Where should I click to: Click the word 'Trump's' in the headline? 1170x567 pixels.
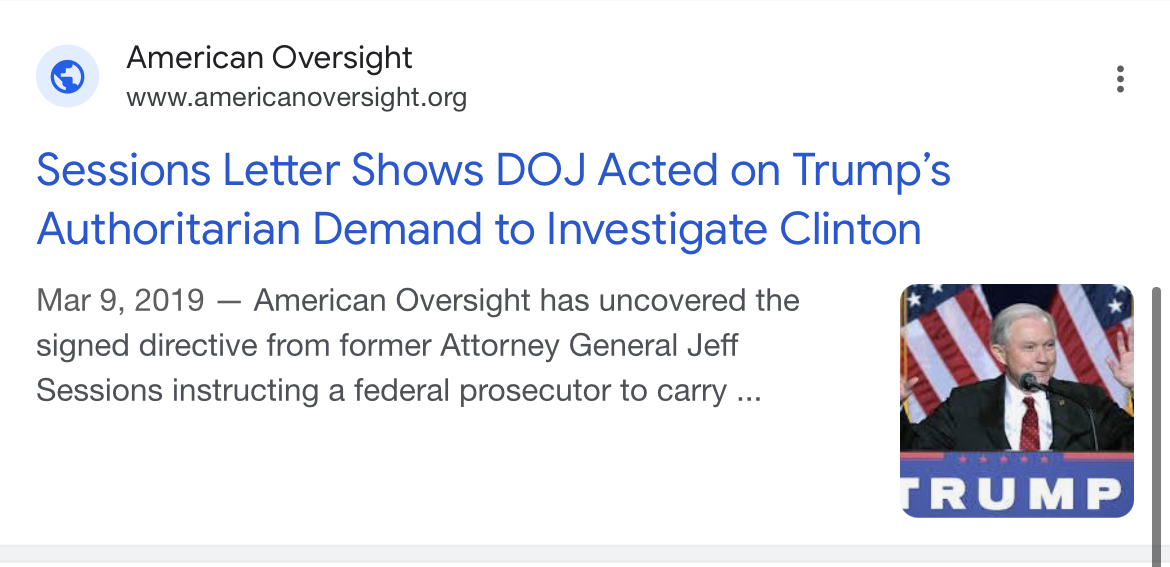click(x=872, y=170)
